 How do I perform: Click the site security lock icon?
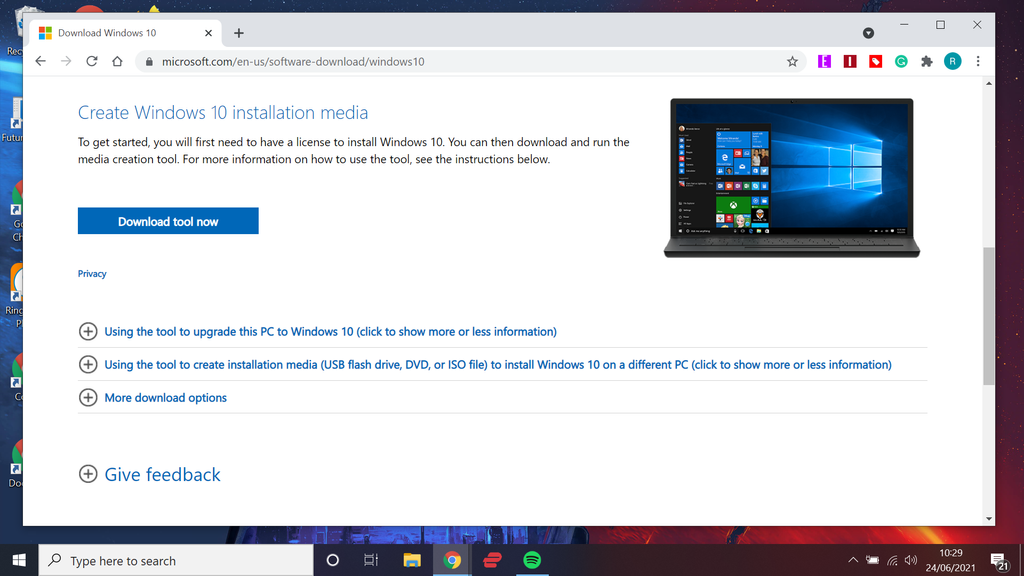[148, 61]
